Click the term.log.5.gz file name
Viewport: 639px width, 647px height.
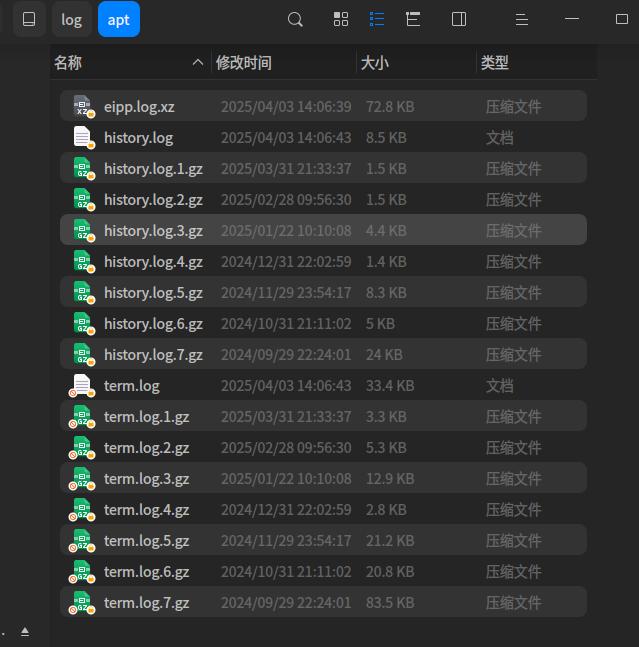click(146, 541)
